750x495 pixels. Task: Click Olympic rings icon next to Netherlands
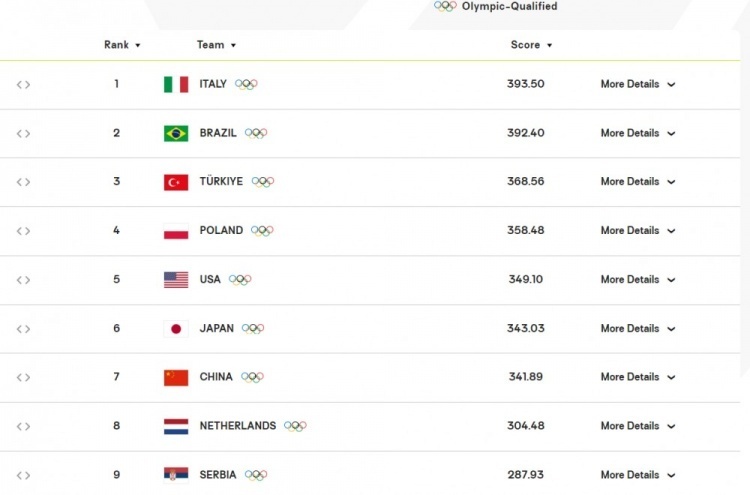pyautogui.click(x=295, y=426)
